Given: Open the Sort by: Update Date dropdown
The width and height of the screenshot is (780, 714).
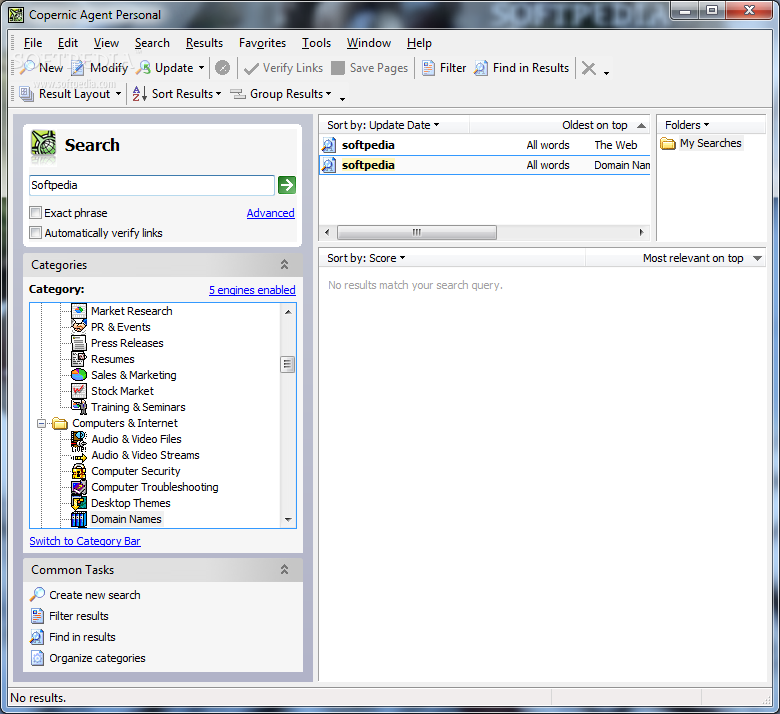Looking at the screenshot, I should [383, 125].
